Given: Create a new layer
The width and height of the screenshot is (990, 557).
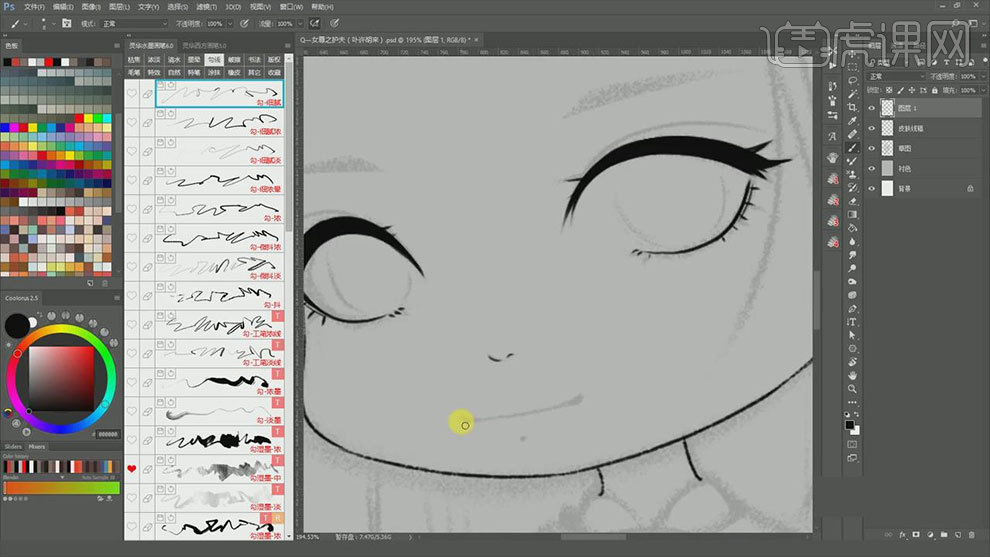Looking at the screenshot, I should click(958, 535).
